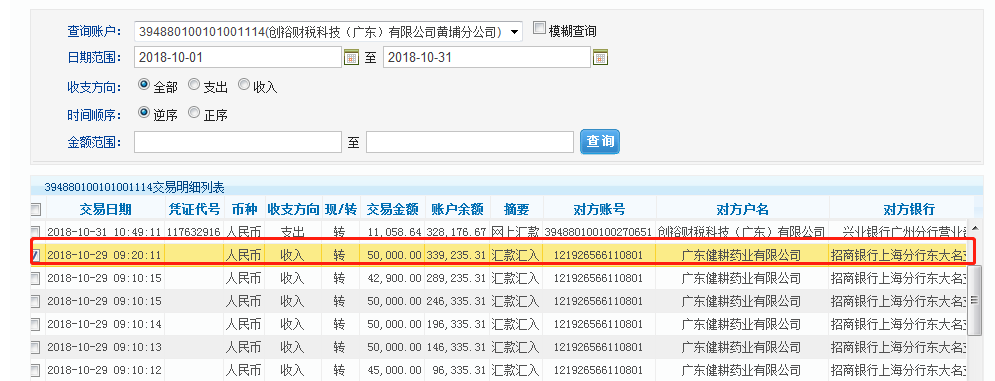Click the 网上汇款 summary cell
This screenshot has width=995, height=381.
pos(516,232)
